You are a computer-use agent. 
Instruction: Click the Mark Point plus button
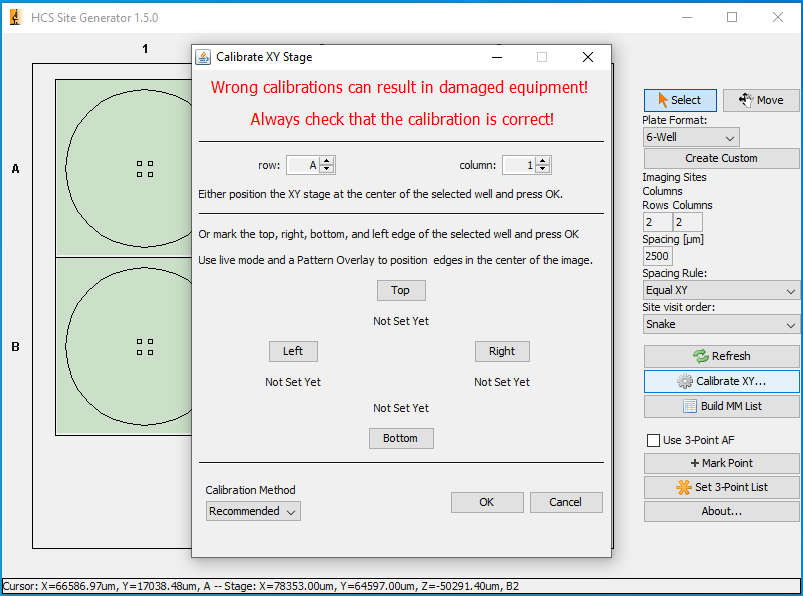pos(721,463)
